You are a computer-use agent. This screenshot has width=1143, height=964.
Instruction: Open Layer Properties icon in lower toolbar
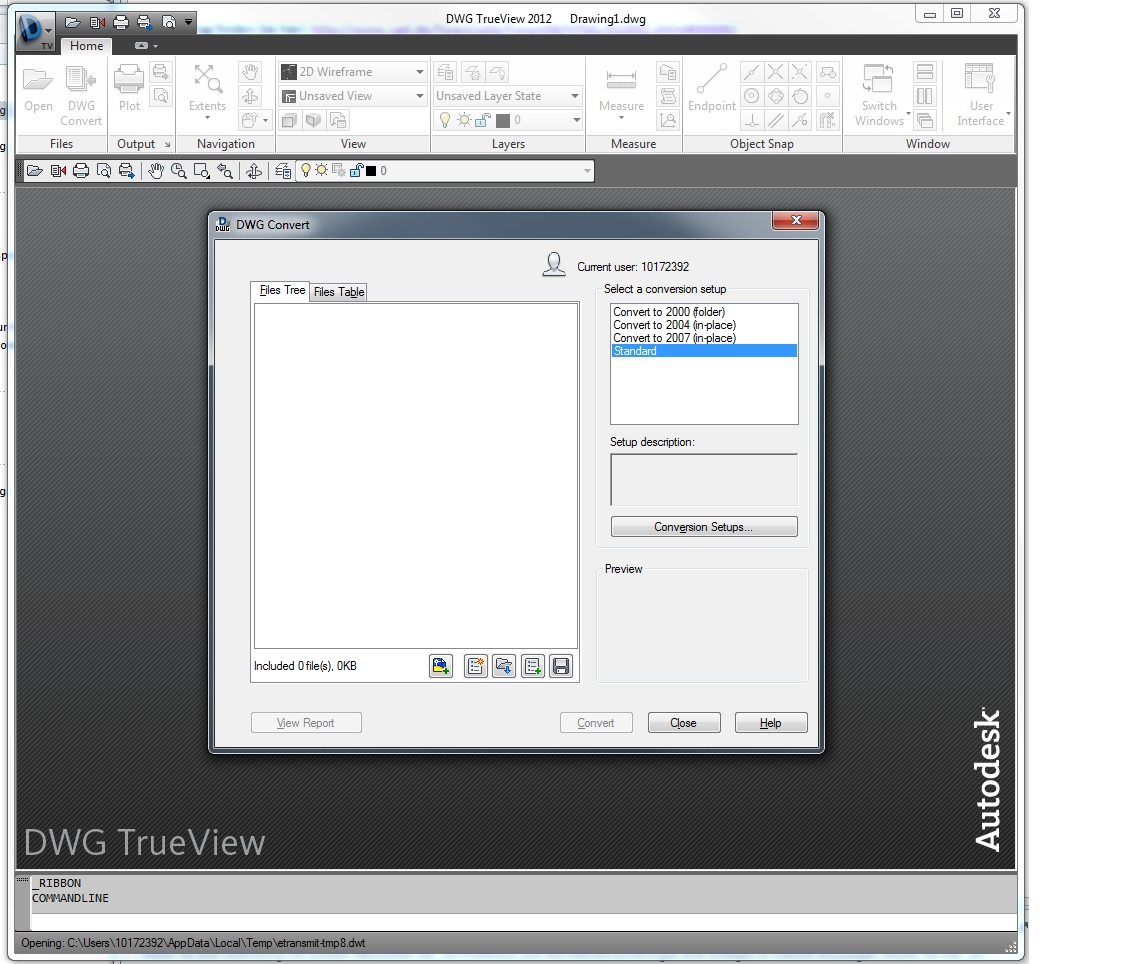pyautogui.click(x=283, y=171)
